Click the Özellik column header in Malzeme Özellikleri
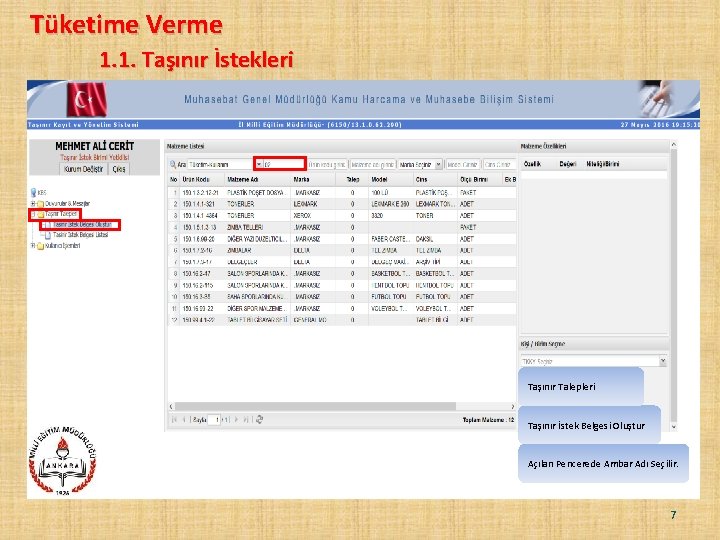The width and height of the screenshot is (720, 540). [532, 164]
